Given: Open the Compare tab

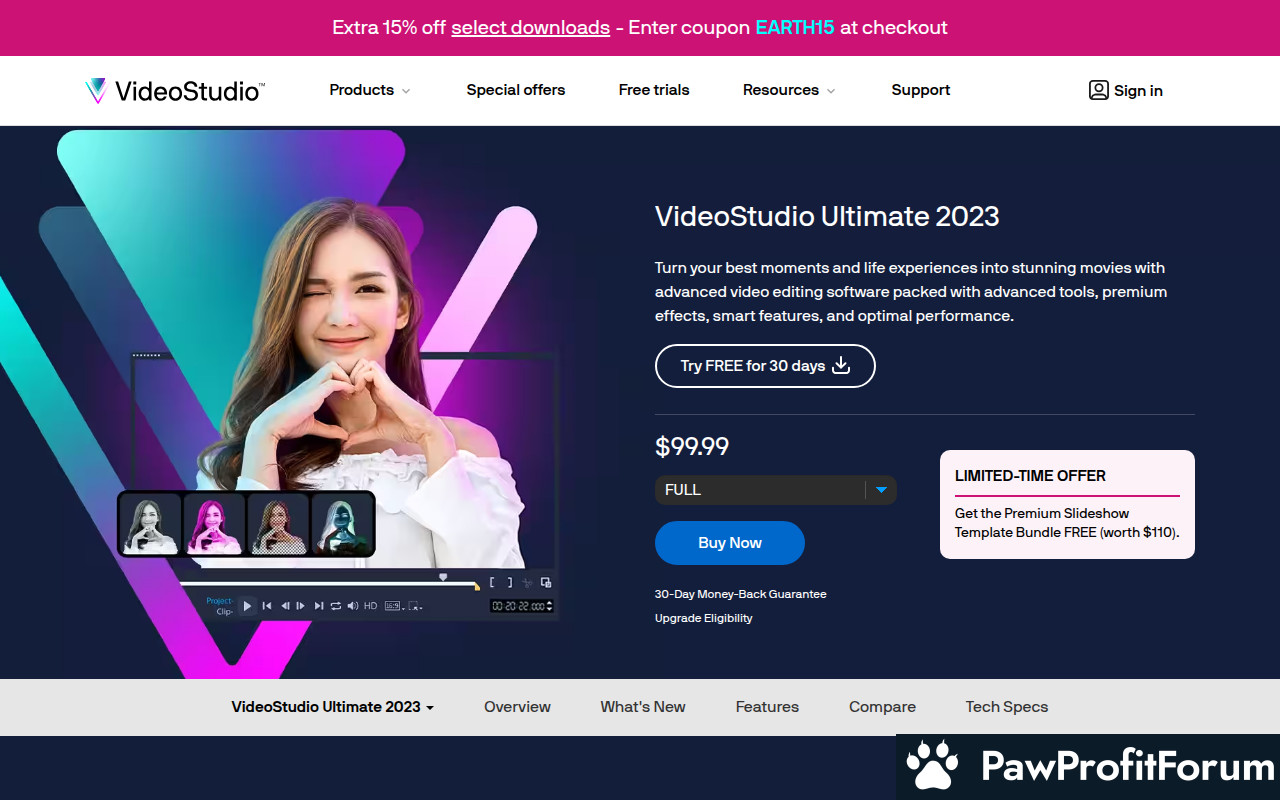Looking at the screenshot, I should click(x=882, y=707).
